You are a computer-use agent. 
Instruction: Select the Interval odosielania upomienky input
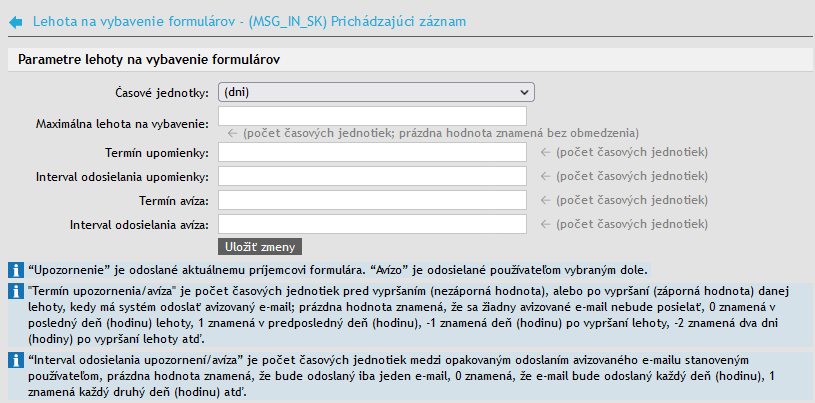(x=372, y=176)
